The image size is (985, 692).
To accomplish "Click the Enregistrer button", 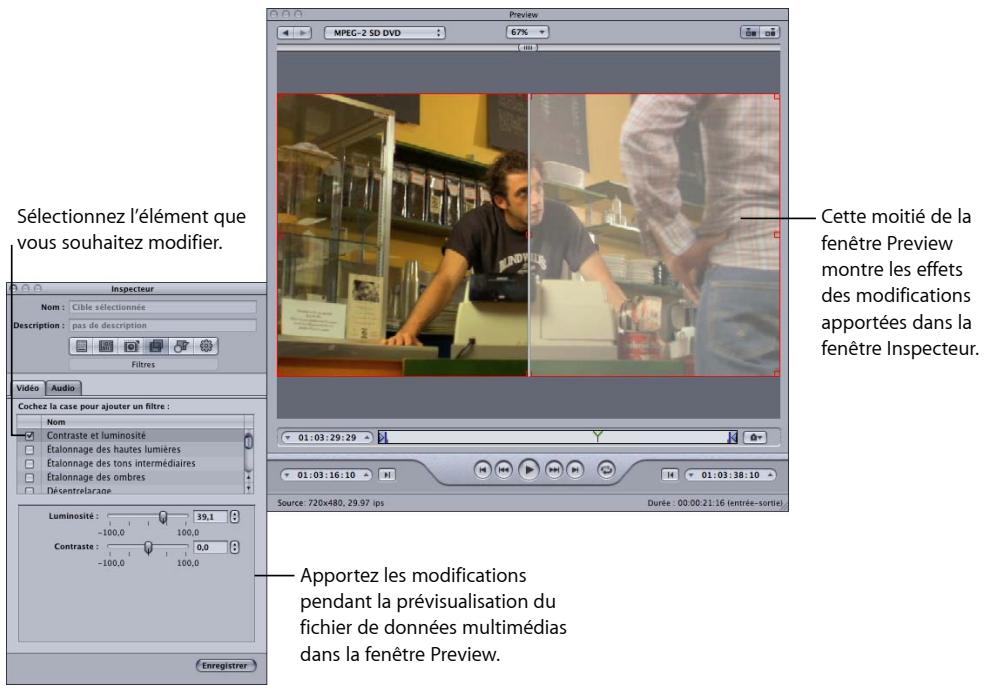I will coord(226,665).
